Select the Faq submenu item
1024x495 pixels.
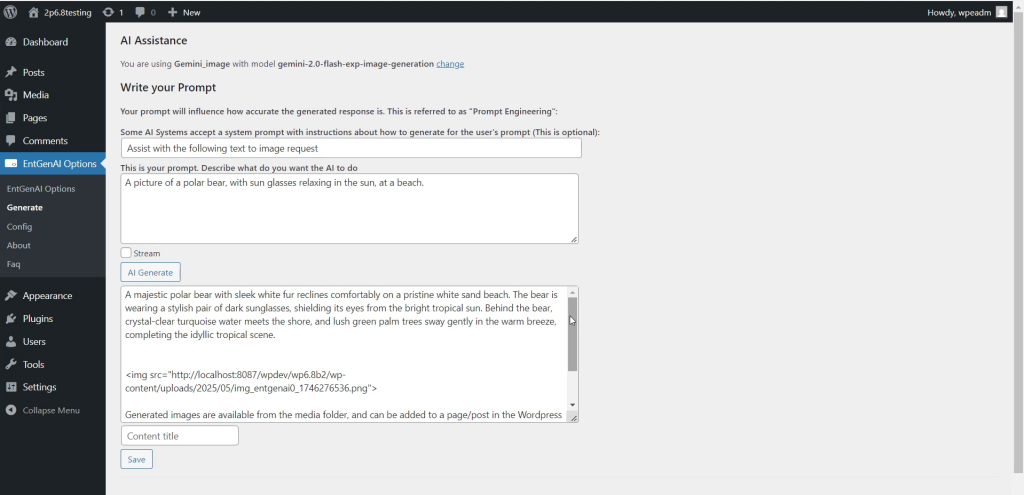13,264
